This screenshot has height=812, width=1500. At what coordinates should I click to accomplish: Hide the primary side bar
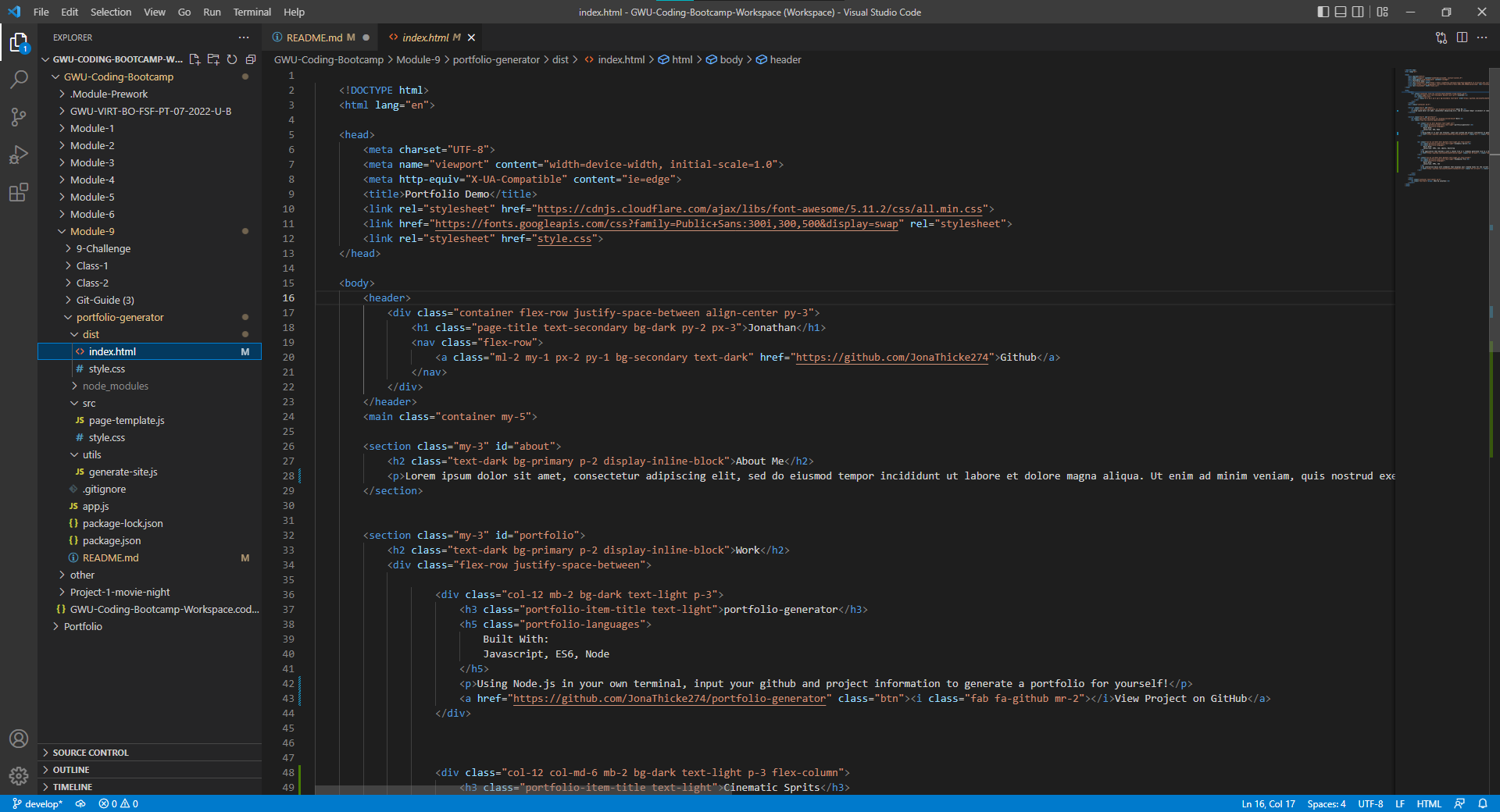click(x=1321, y=12)
